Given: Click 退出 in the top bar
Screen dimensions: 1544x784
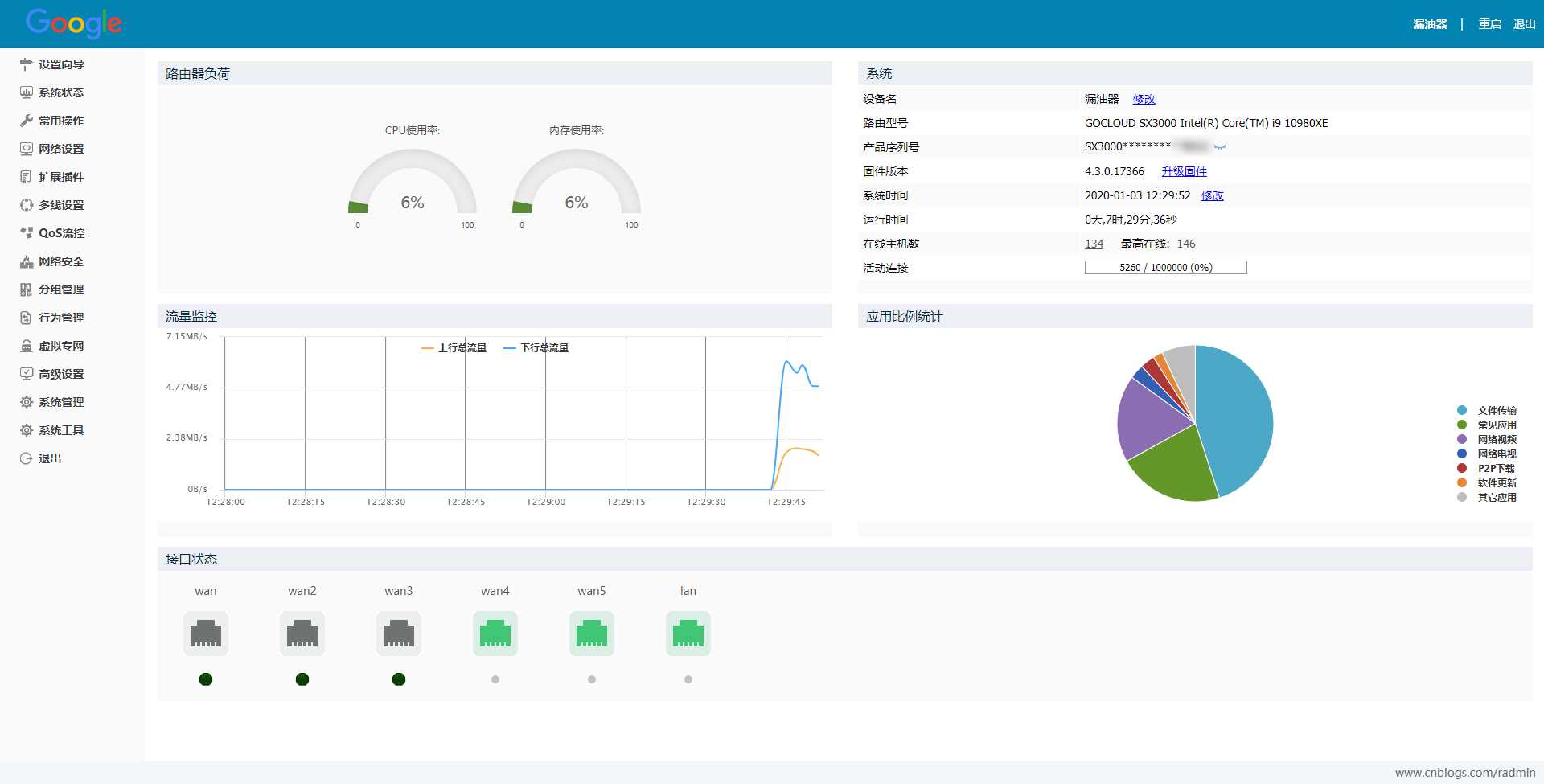Looking at the screenshot, I should click(1524, 24).
